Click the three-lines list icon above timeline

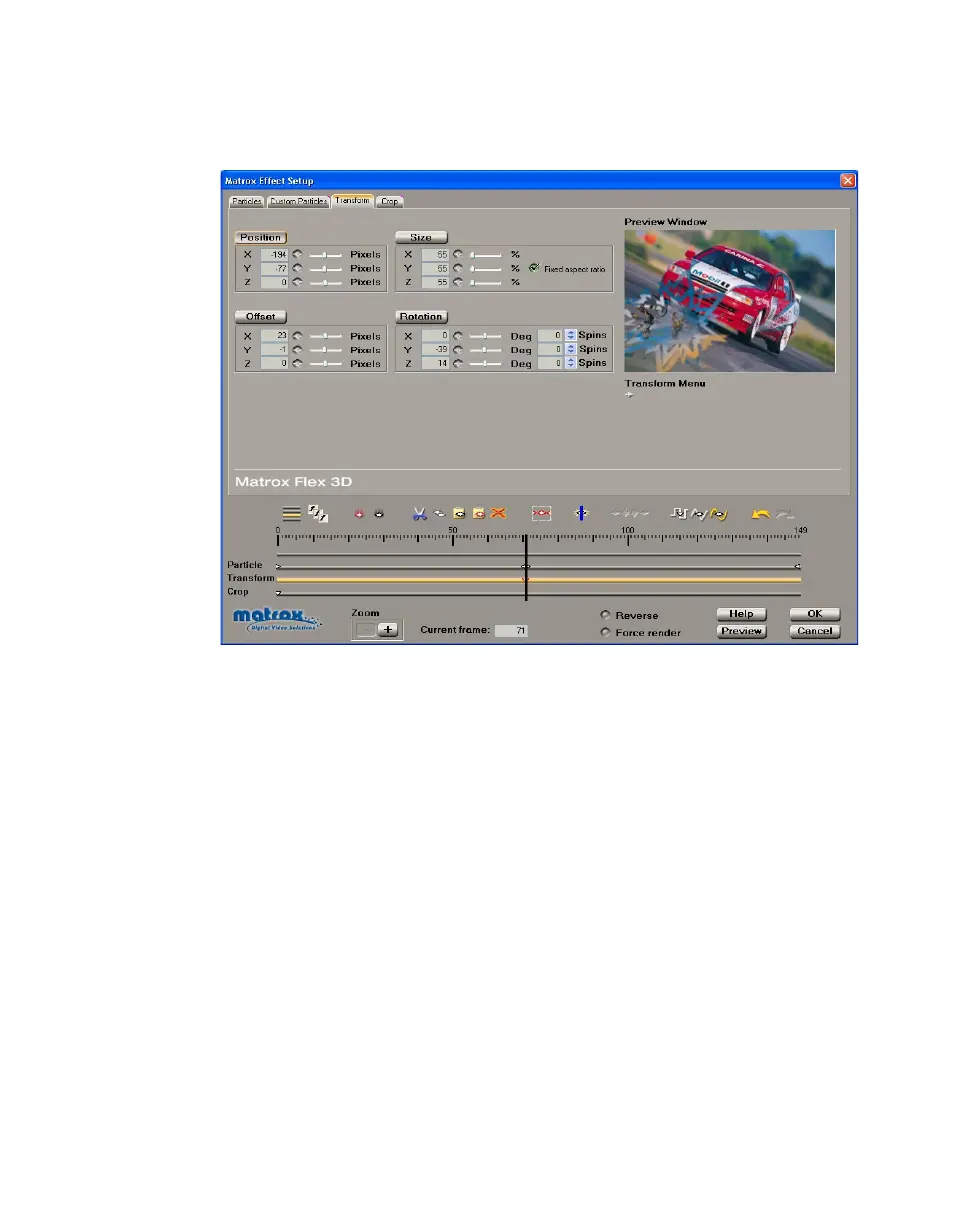291,513
